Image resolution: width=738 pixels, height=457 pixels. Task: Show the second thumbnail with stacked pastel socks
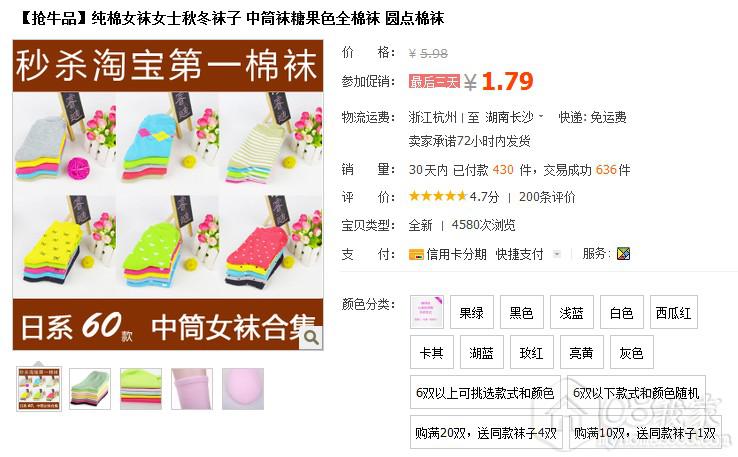pyautogui.click(x=90, y=389)
